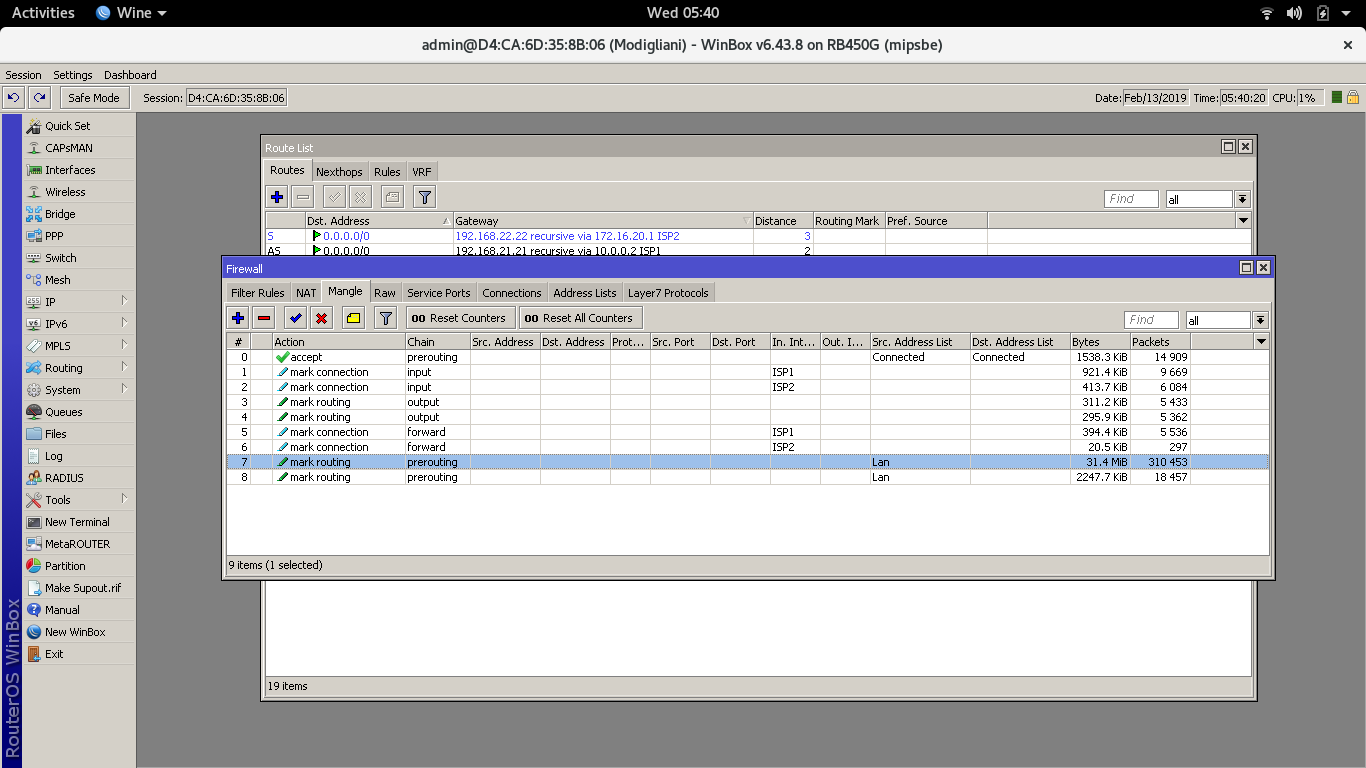The width and height of the screenshot is (1366, 768).
Task: Enable selected firewall rule with blue checkmark
Action: point(295,318)
